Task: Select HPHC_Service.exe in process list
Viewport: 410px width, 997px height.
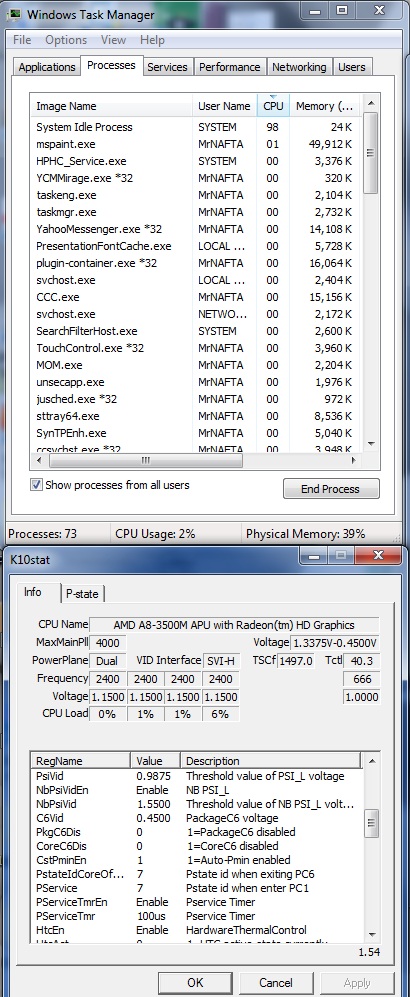Action: 196,161
